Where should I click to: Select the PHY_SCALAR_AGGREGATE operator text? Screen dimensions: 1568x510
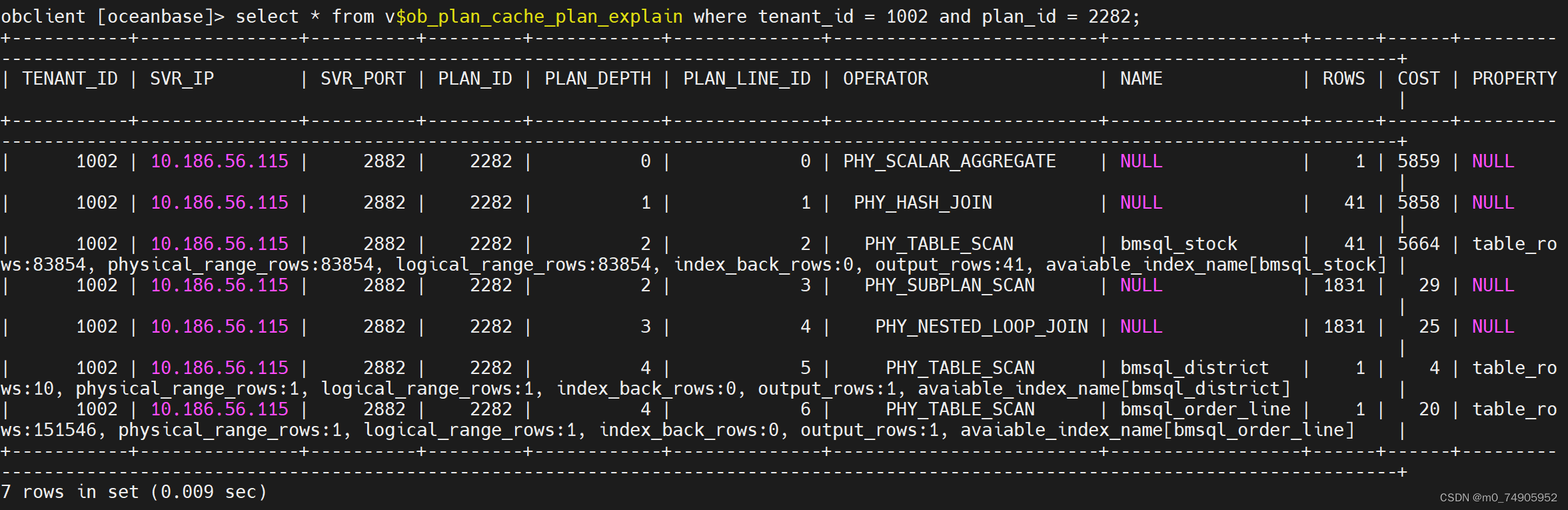[x=950, y=161]
